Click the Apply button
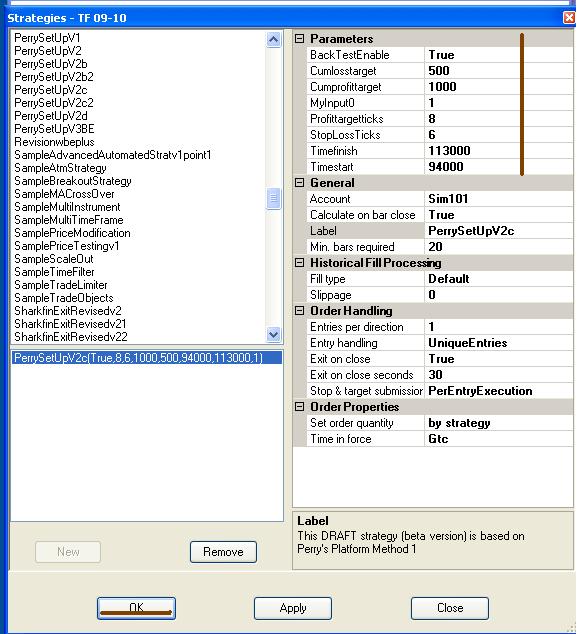The image size is (580, 634). (293, 608)
